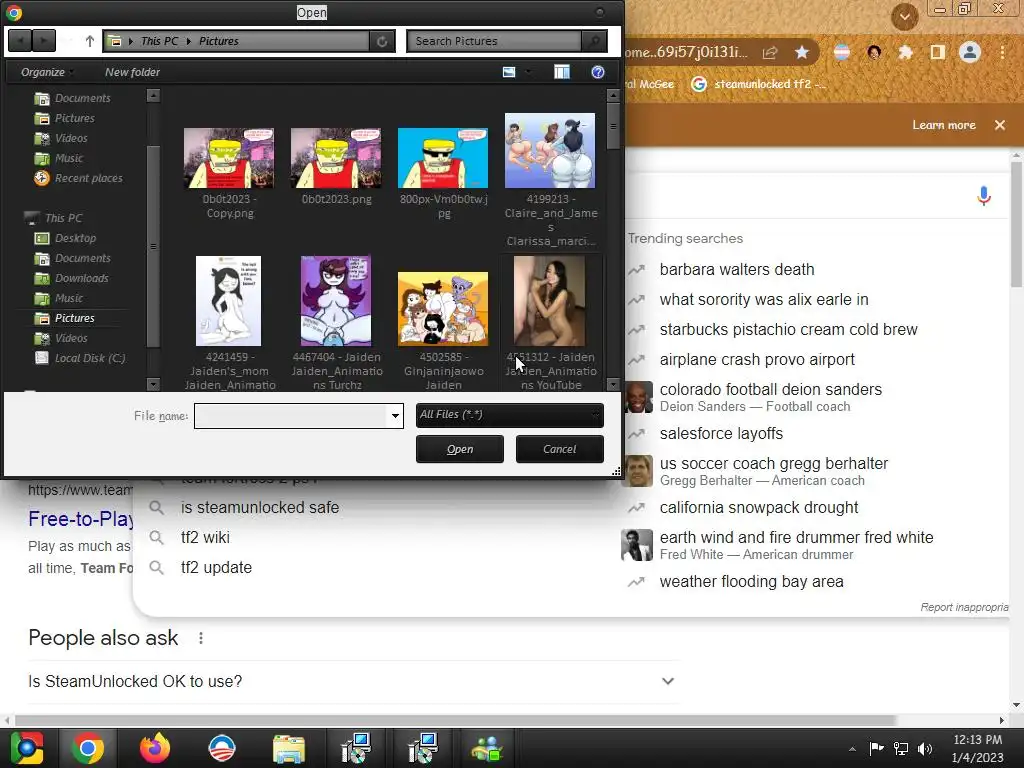The width and height of the screenshot is (1024, 768).
Task: Open the Start menu on the taskbar
Action: point(27,748)
